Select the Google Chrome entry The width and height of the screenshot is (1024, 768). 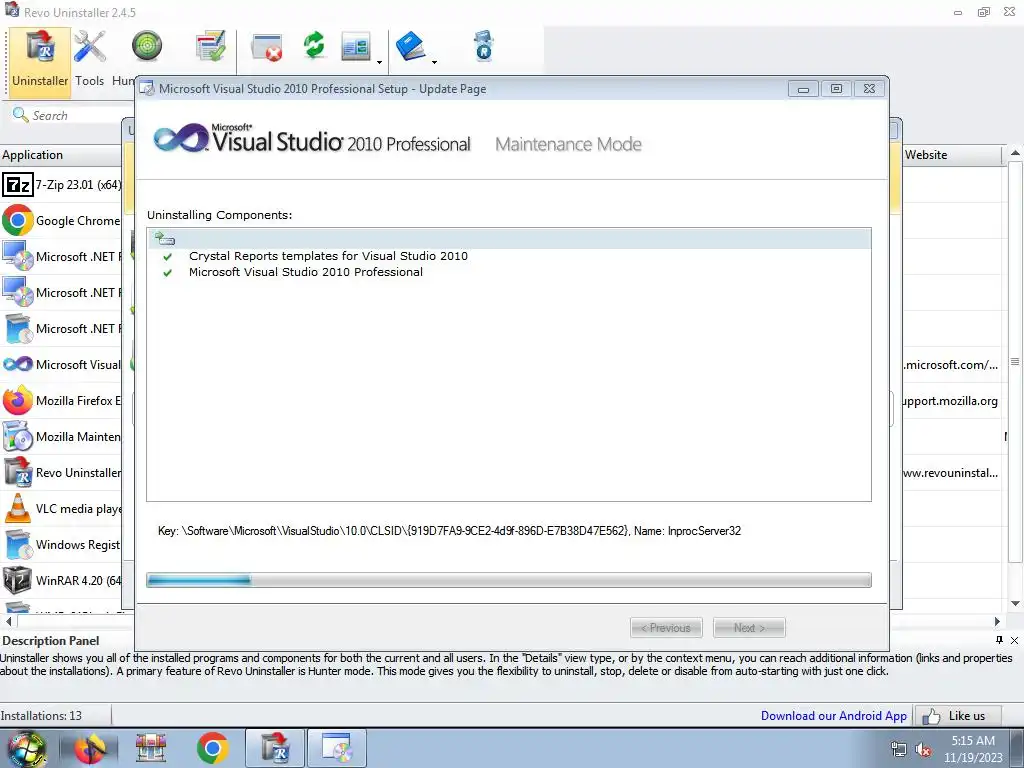point(61,221)
